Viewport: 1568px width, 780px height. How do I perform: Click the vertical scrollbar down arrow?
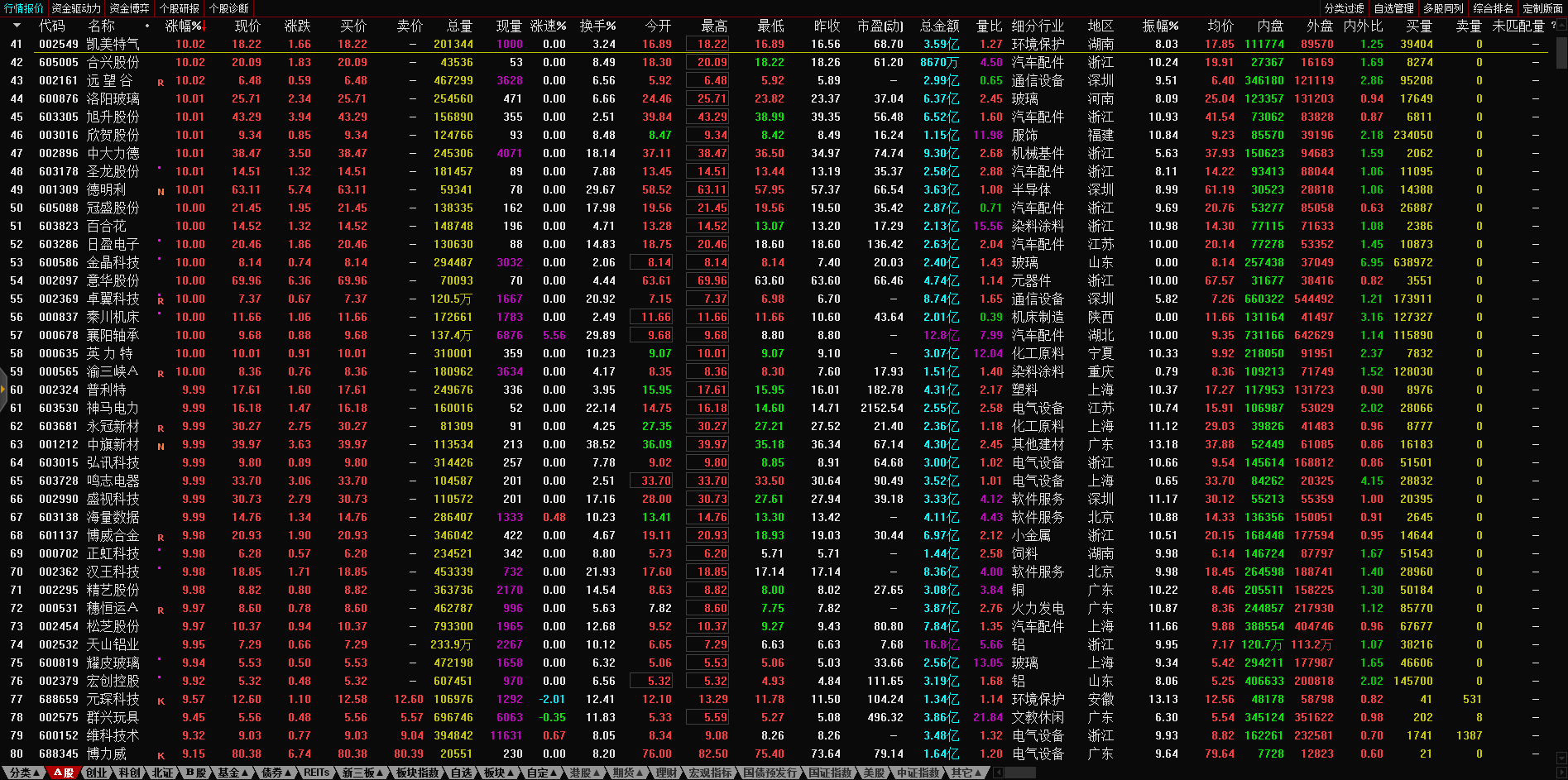click(x=1561, y=757)
